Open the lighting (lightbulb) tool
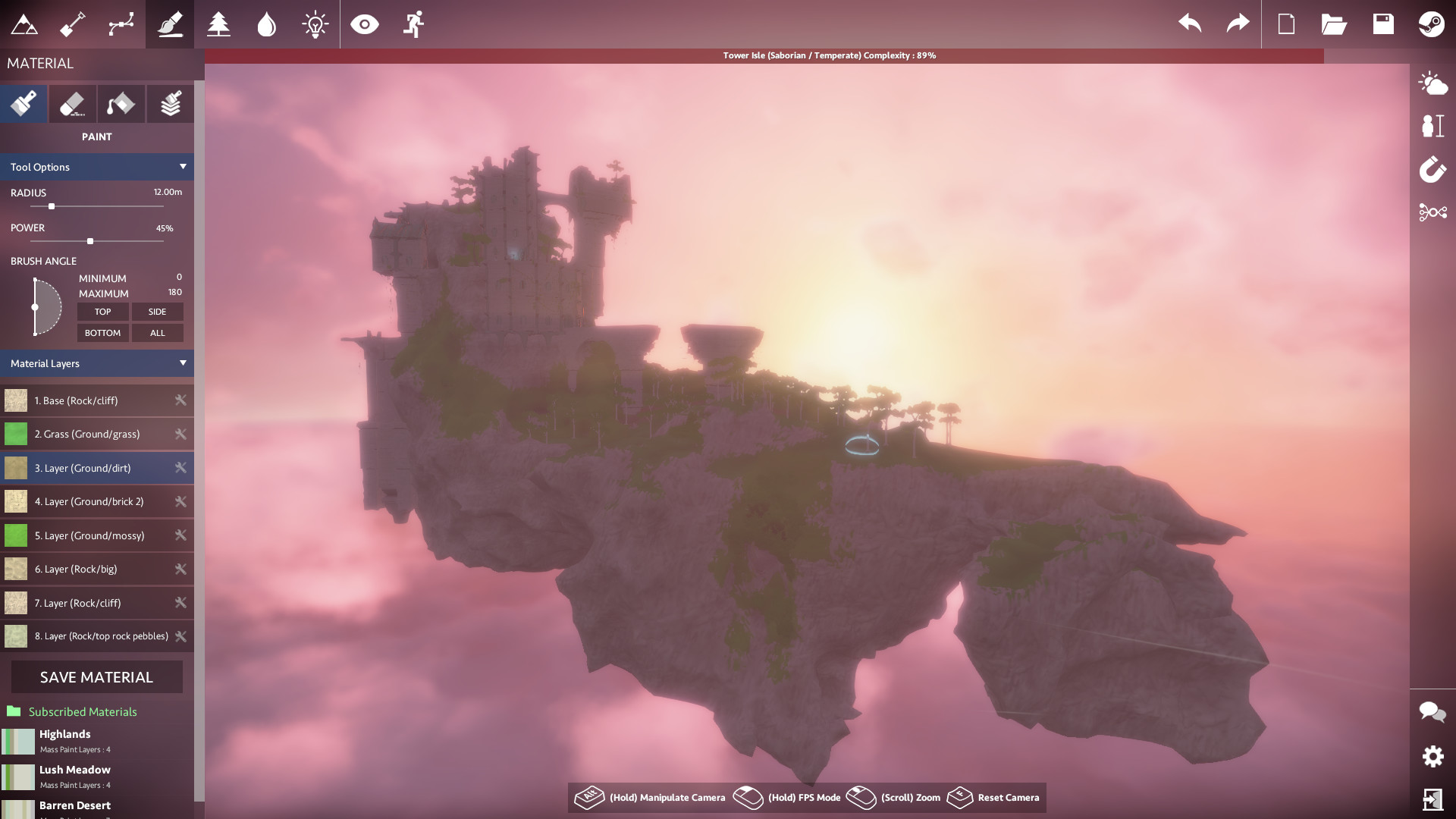 point(315,24)
